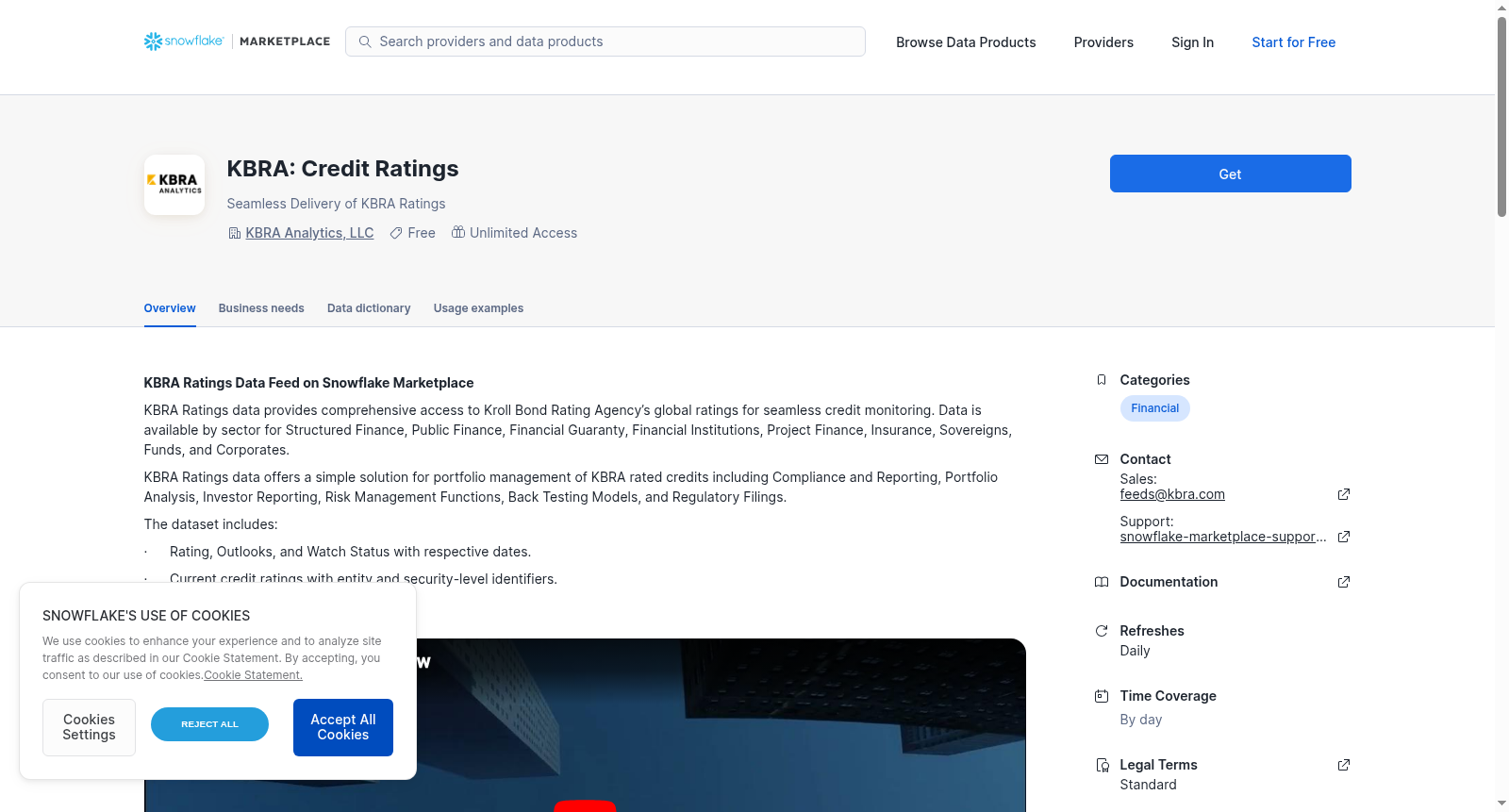The width and height of the screenshot is (1509, 812).
Task: Click "SNOWFLAKE'S USE OF COOKIES" heading
Action: (146, 616)
